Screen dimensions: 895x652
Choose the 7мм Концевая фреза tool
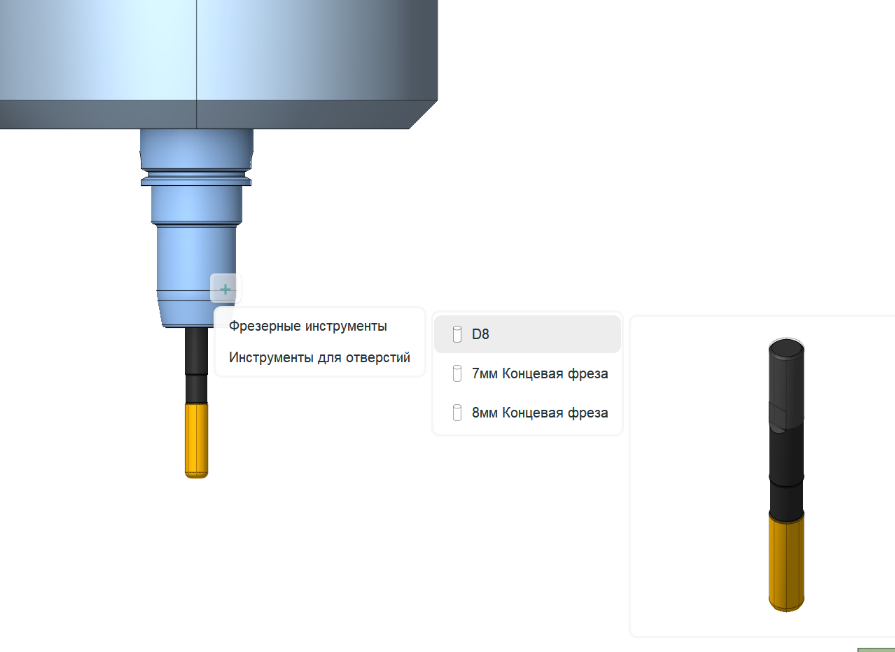click(527, 373)
